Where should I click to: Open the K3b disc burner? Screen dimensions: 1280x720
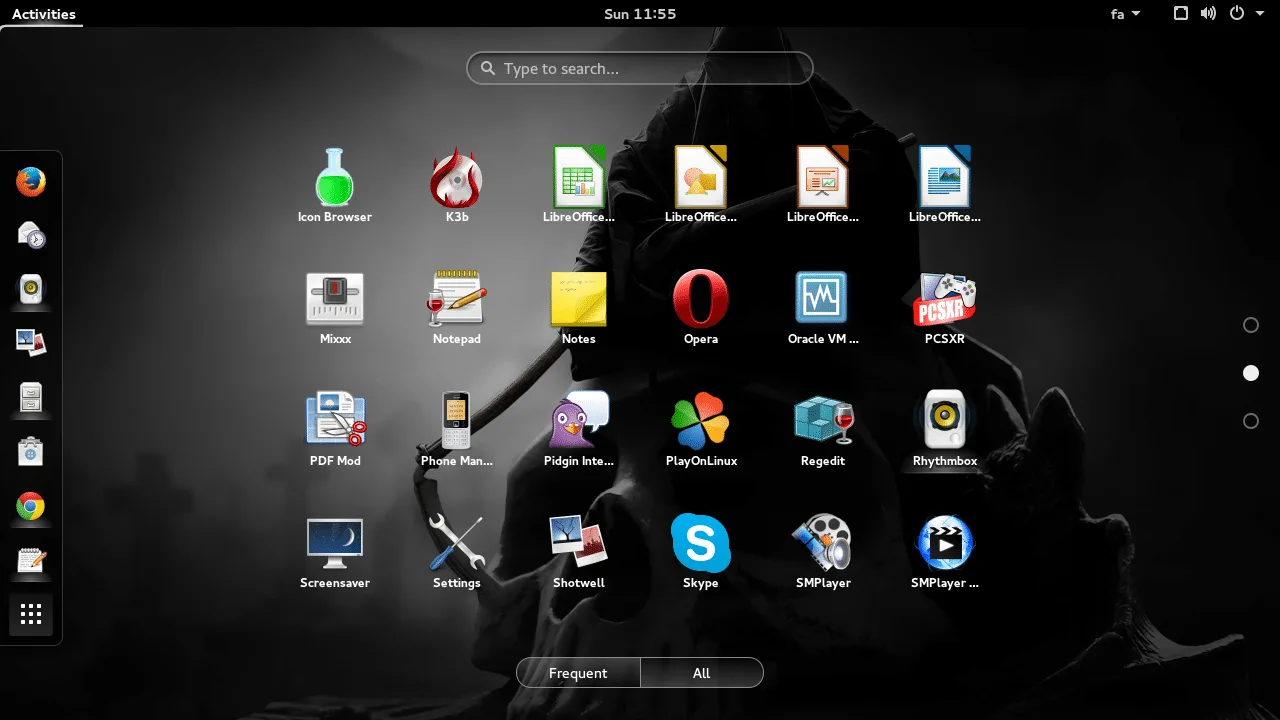point(456,185)
